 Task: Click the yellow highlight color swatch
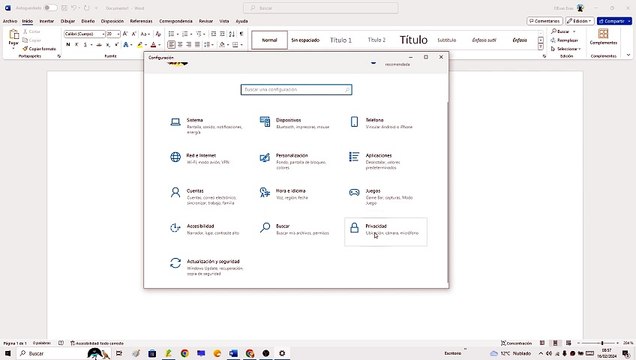click(x=140, y=45)
